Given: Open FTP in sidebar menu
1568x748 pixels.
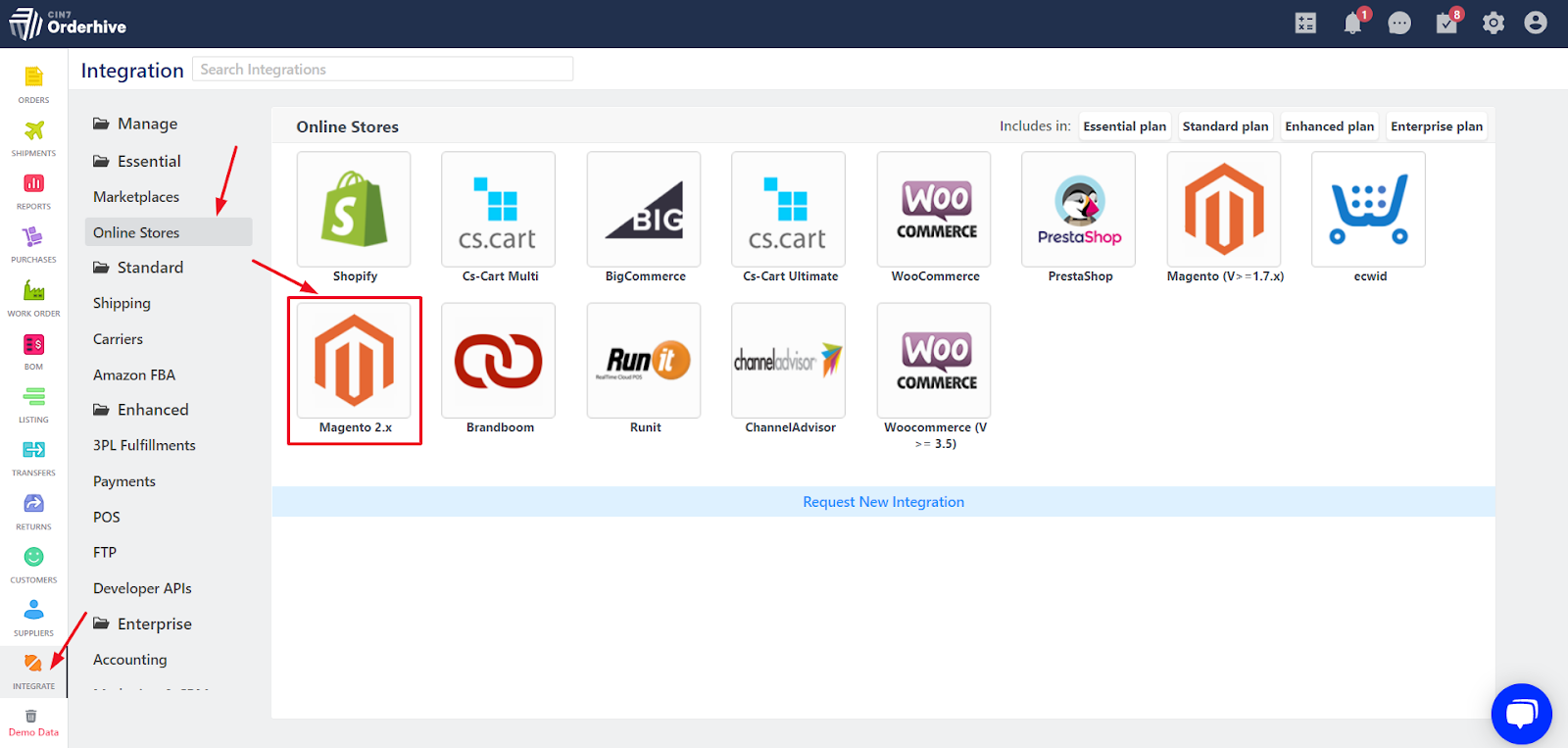Looking at the screenshot, I should [105, 552].
